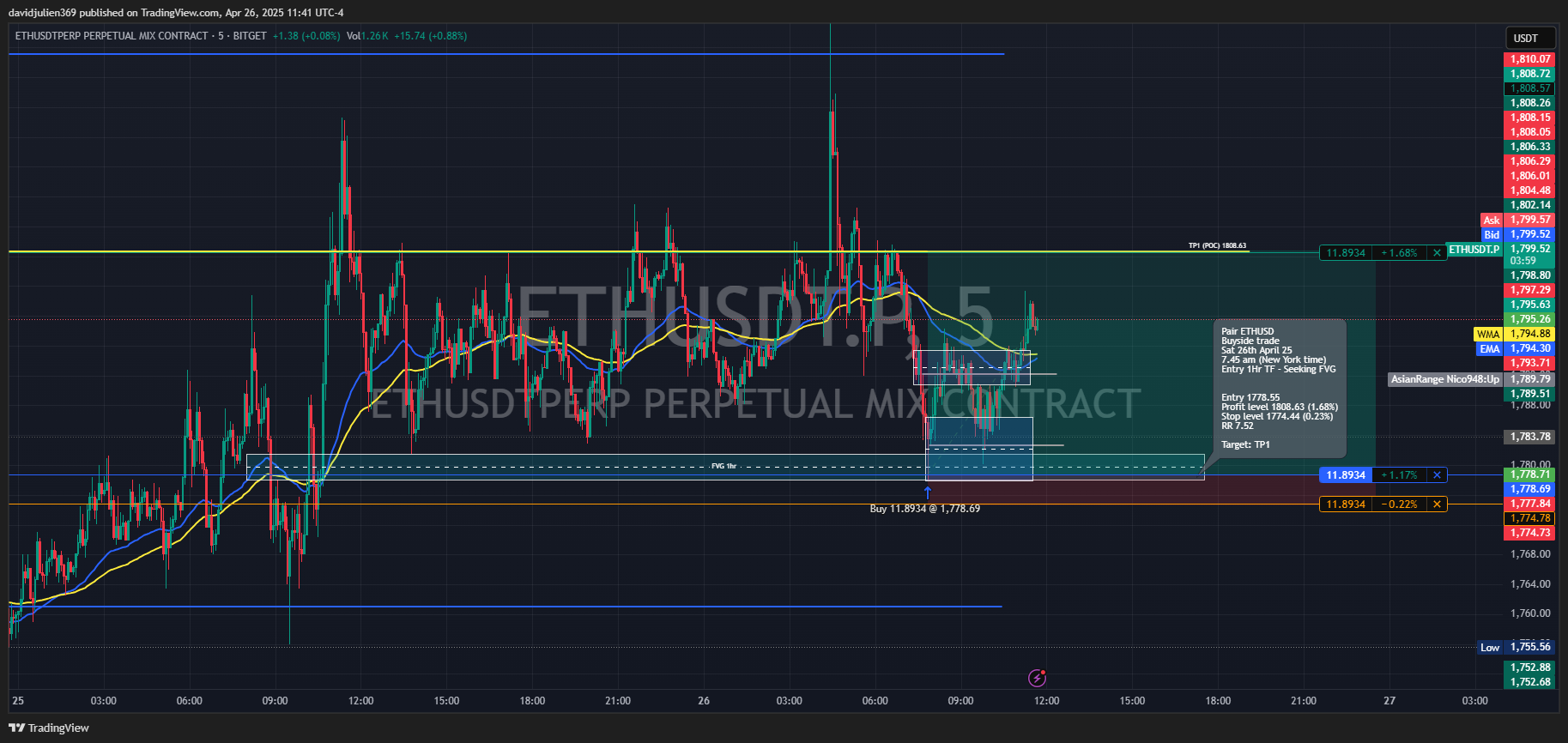Select the FVG 1hr box label
This screenshot has width=1568, height=743.
point(723,466)
